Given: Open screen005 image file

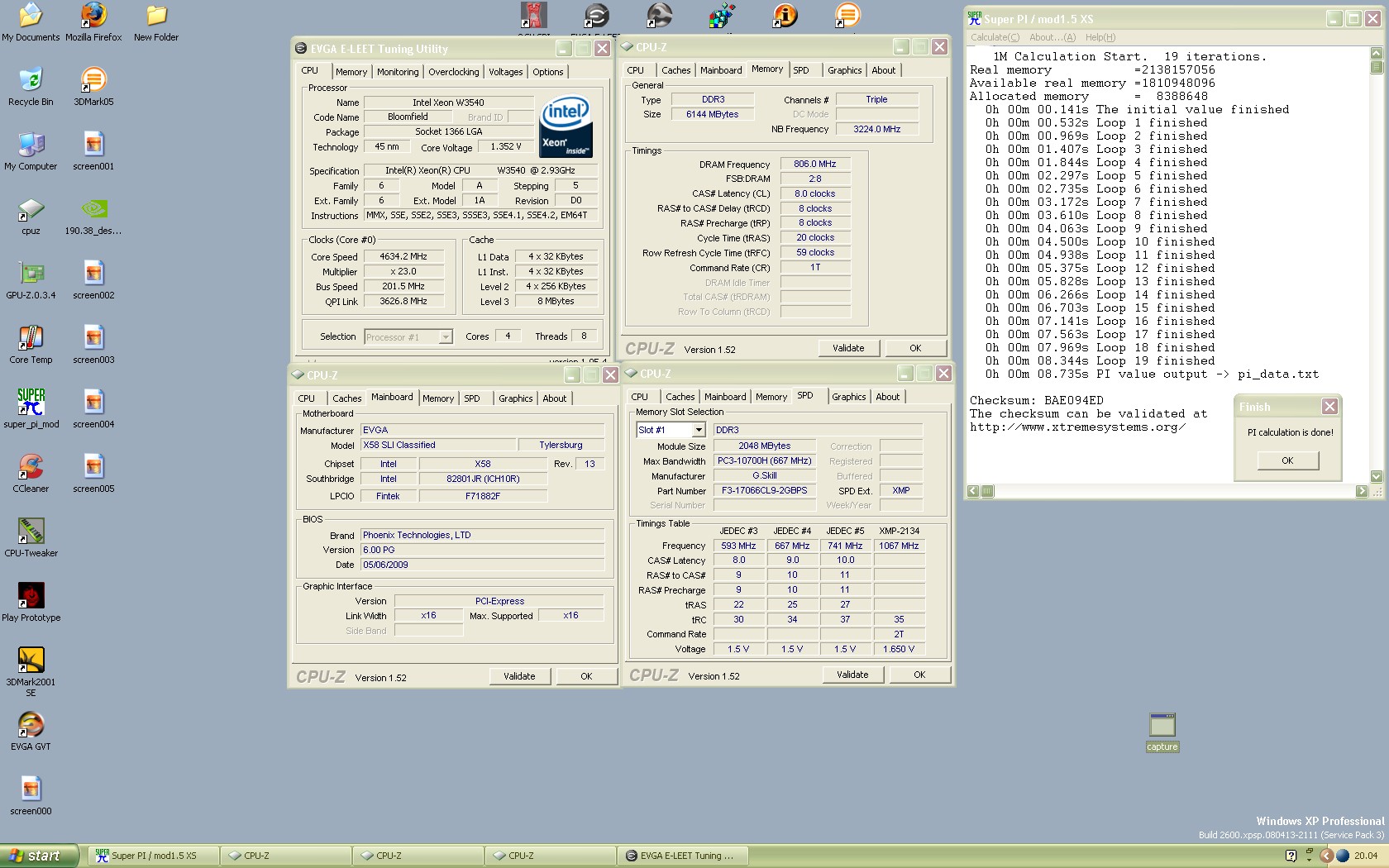Looking at the screenshot, I should click(x=93, y=474).
